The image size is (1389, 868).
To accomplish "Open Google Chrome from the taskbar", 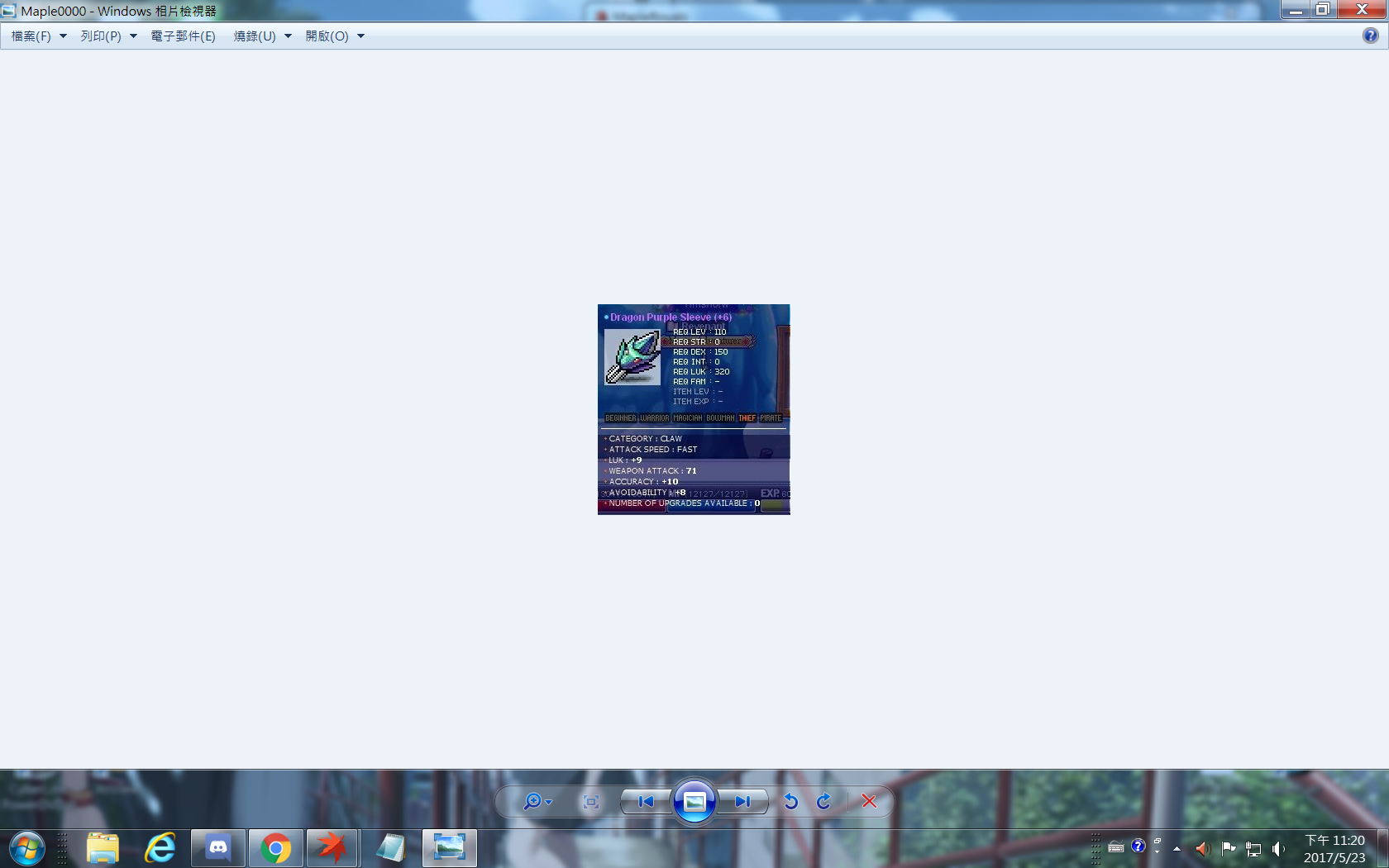I will click(275, 848).
